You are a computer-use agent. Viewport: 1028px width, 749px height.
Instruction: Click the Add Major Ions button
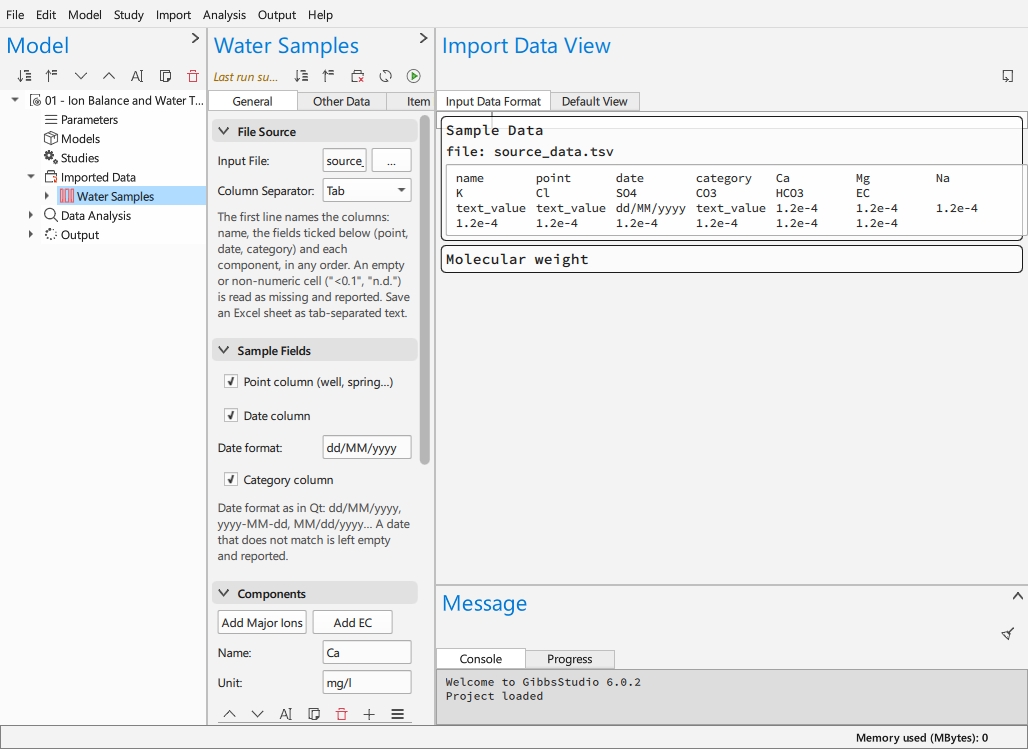tap(262, 622)
